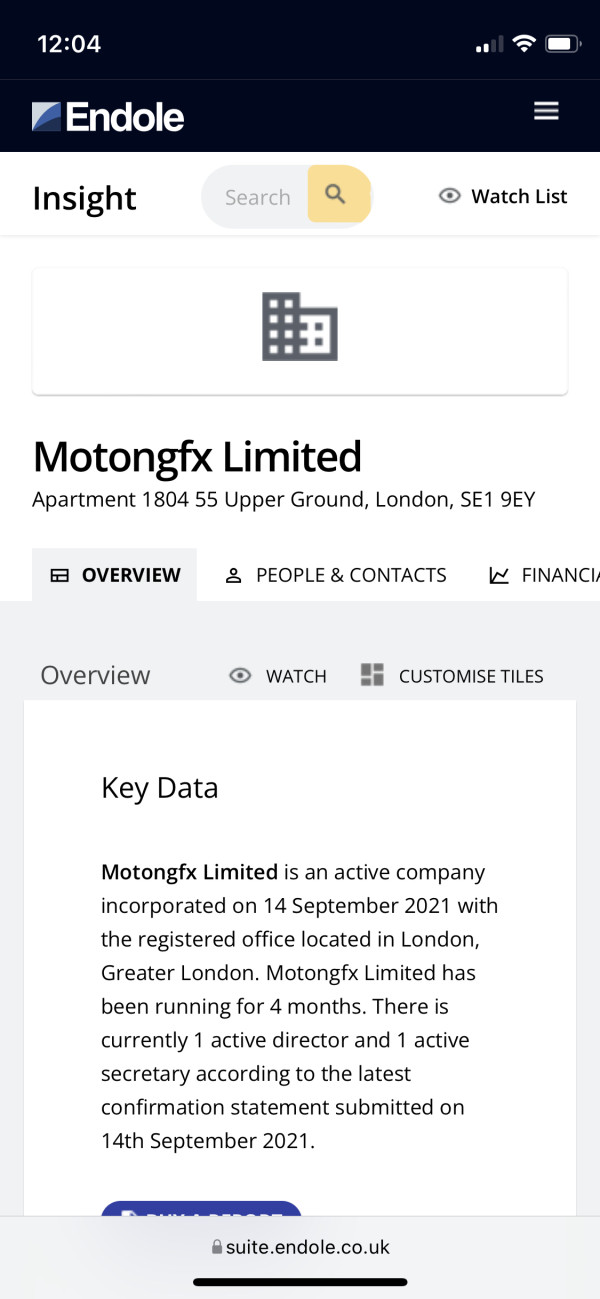Click the suite.endole.co.uk address bar
This screenshot has height=1299, width=600.
(300, 1247)
